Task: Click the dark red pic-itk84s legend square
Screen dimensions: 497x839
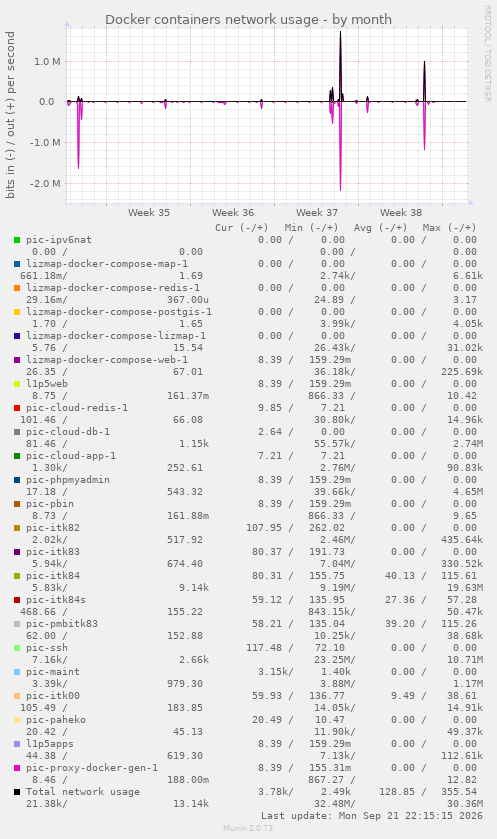Action: click(x=17, y=600)
